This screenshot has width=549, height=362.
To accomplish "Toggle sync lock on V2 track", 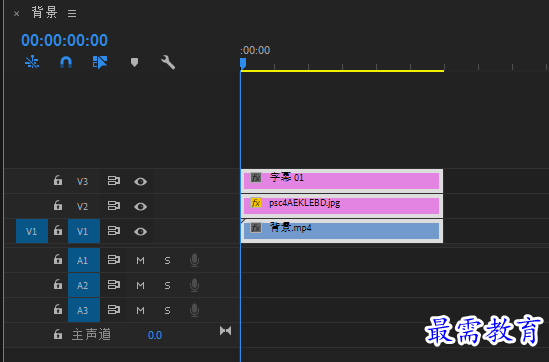I will pos(113,206).
